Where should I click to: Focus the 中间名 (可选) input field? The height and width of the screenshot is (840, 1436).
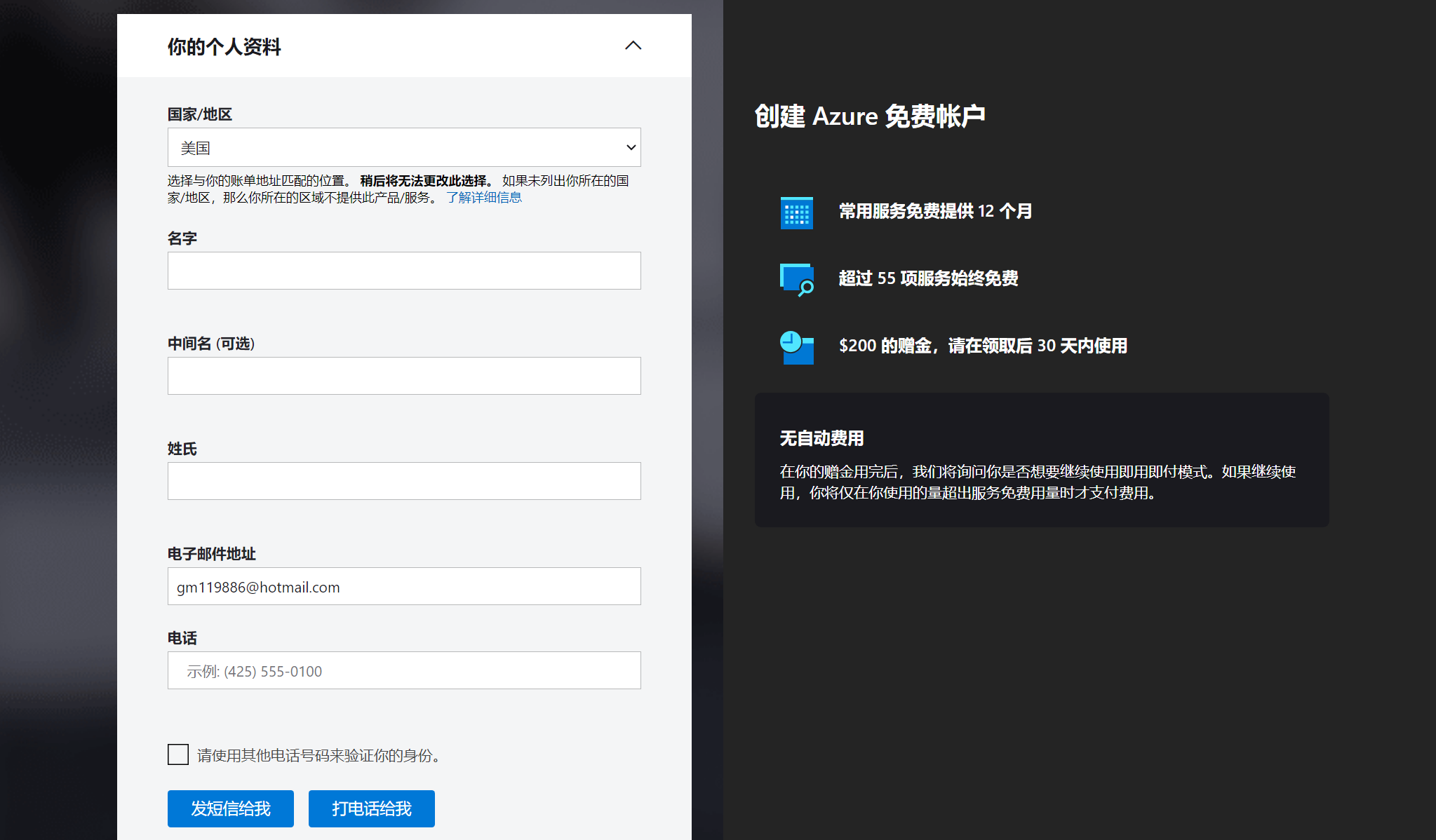404,376
